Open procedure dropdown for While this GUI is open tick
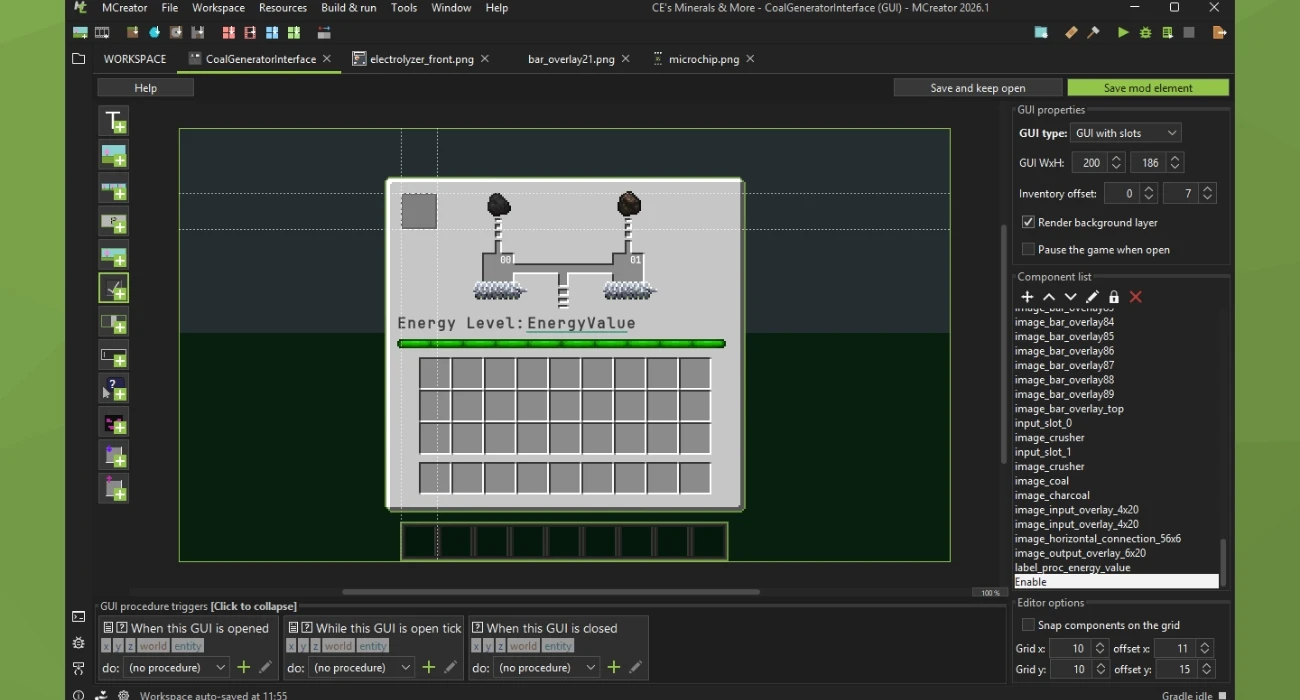The image size is (1300, 700). pos(361,667)
